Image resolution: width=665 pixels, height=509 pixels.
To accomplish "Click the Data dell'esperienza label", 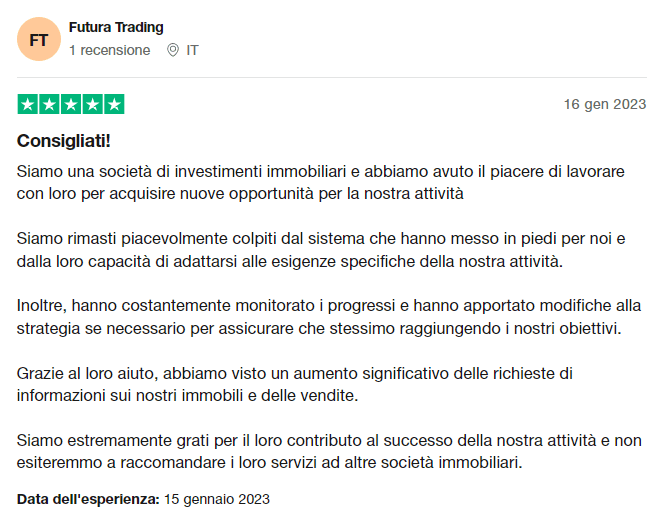I will pos(88,499).
